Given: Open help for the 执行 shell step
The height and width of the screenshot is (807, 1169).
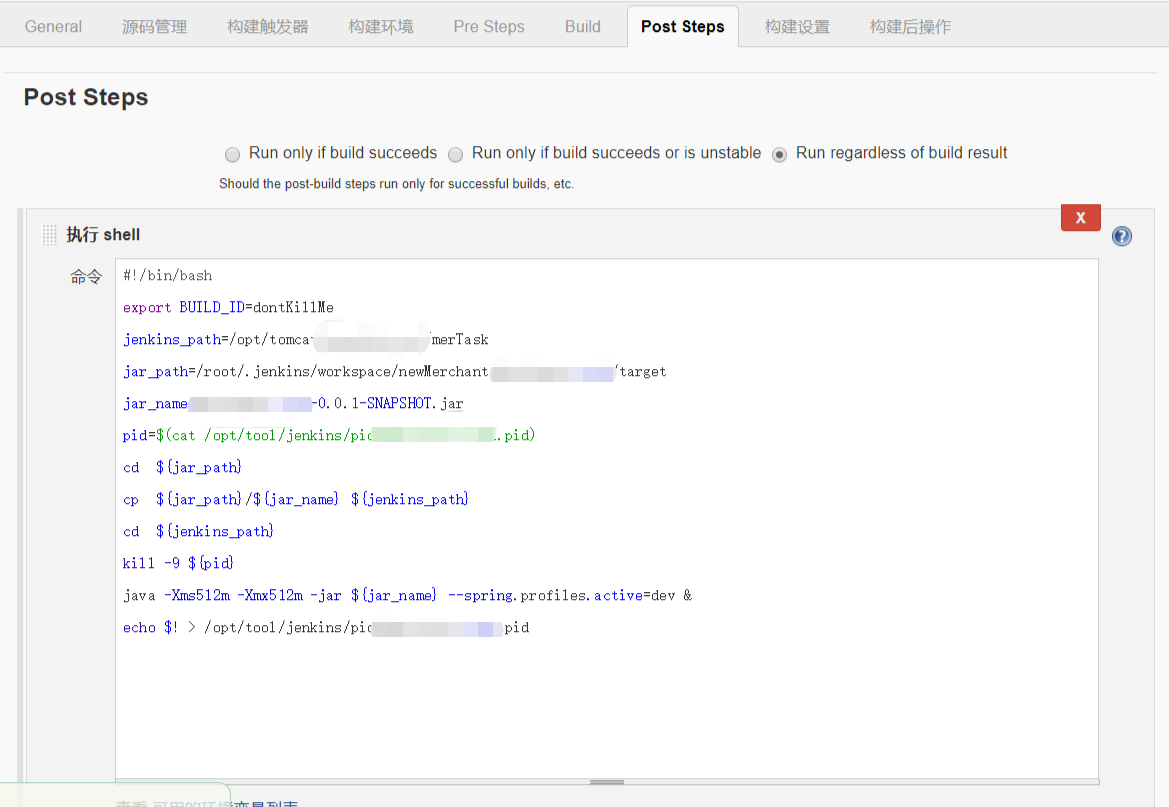Looking at the screenshot, I should click(1121, 236).
